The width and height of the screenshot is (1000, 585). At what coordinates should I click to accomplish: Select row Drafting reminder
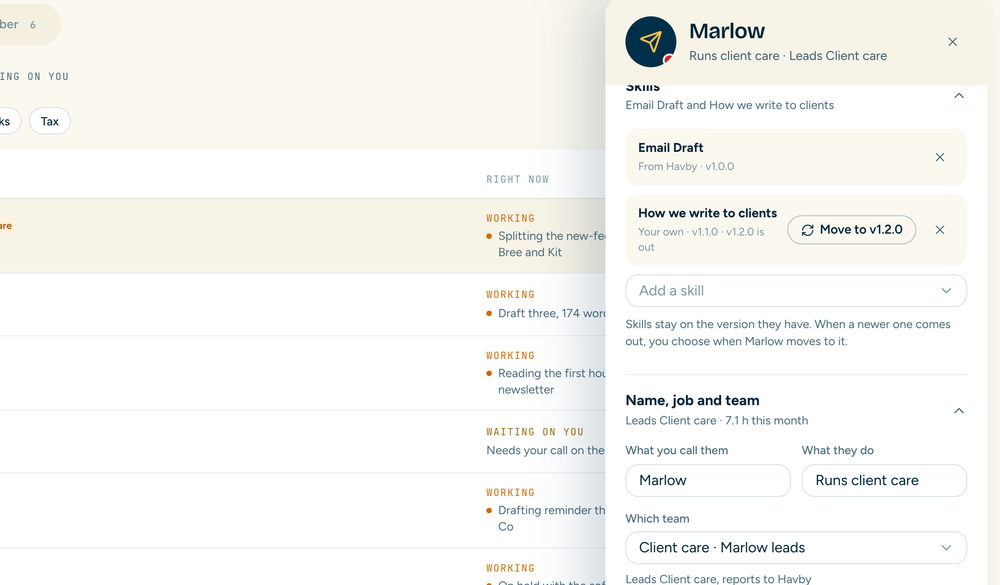click(302, 510)
